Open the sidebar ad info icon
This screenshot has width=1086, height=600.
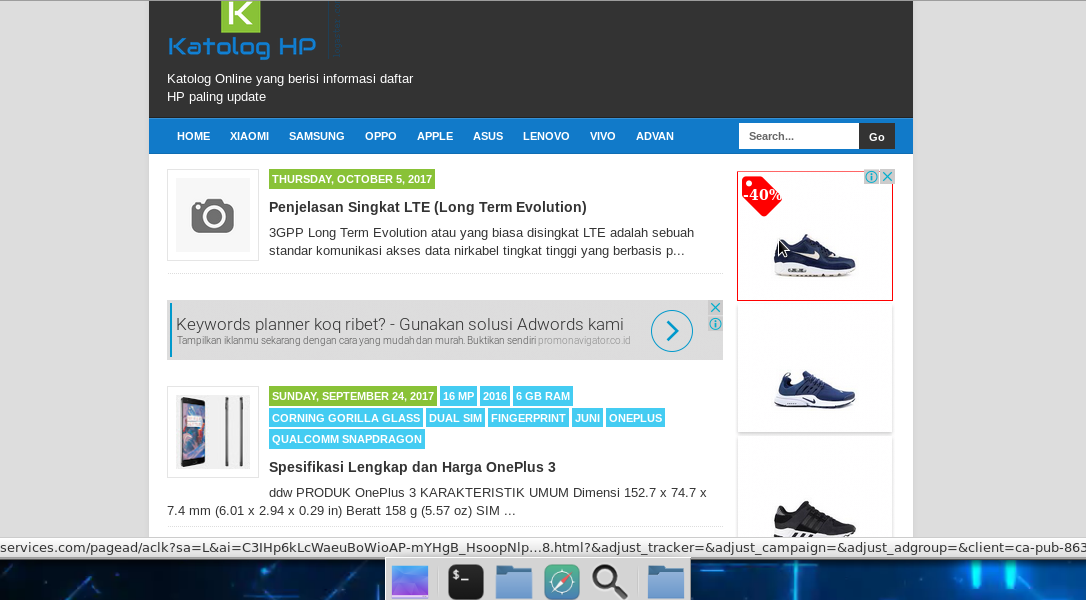tap(871, 177)
